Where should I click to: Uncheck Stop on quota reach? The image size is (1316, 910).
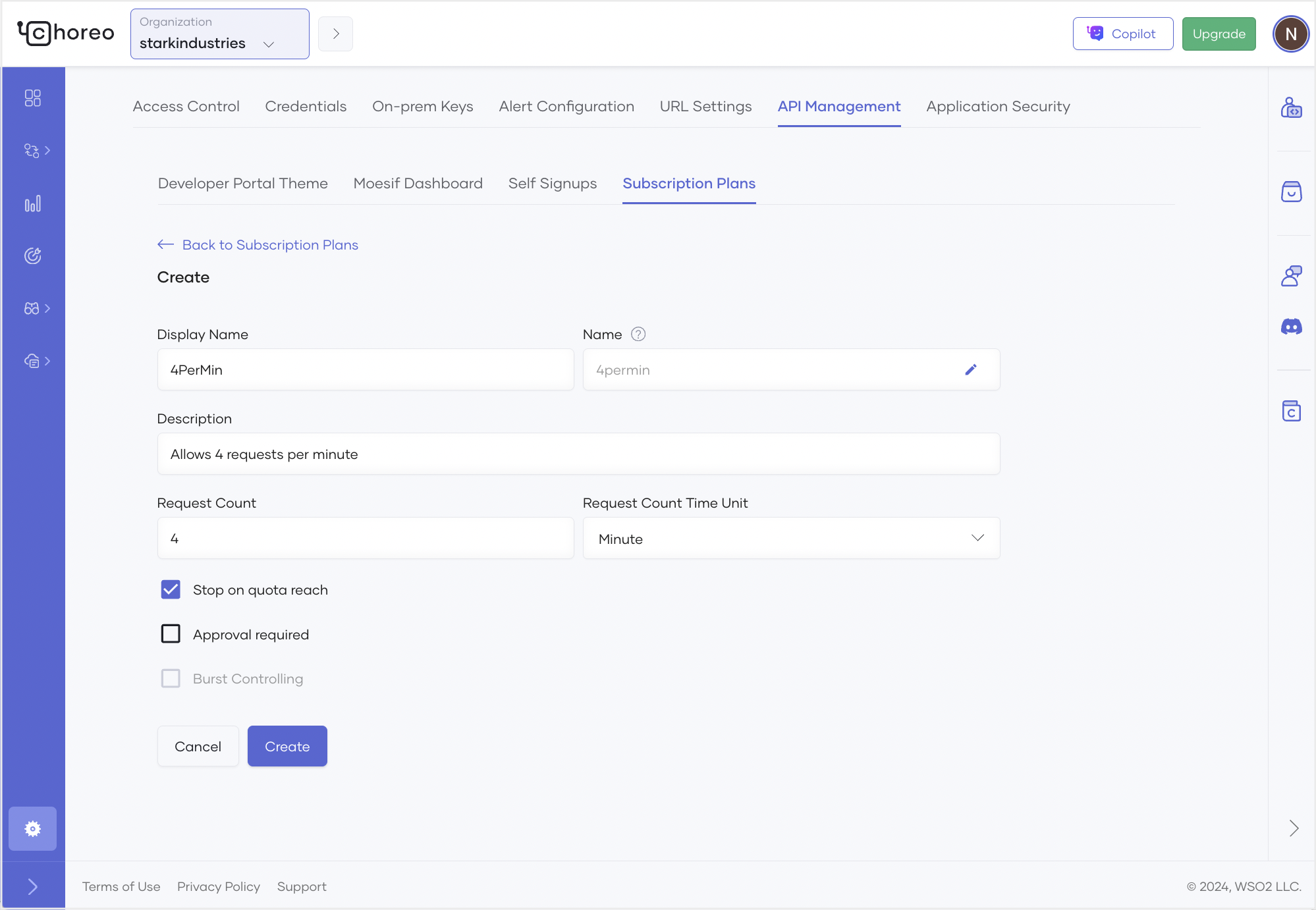[x=171, y=589]
